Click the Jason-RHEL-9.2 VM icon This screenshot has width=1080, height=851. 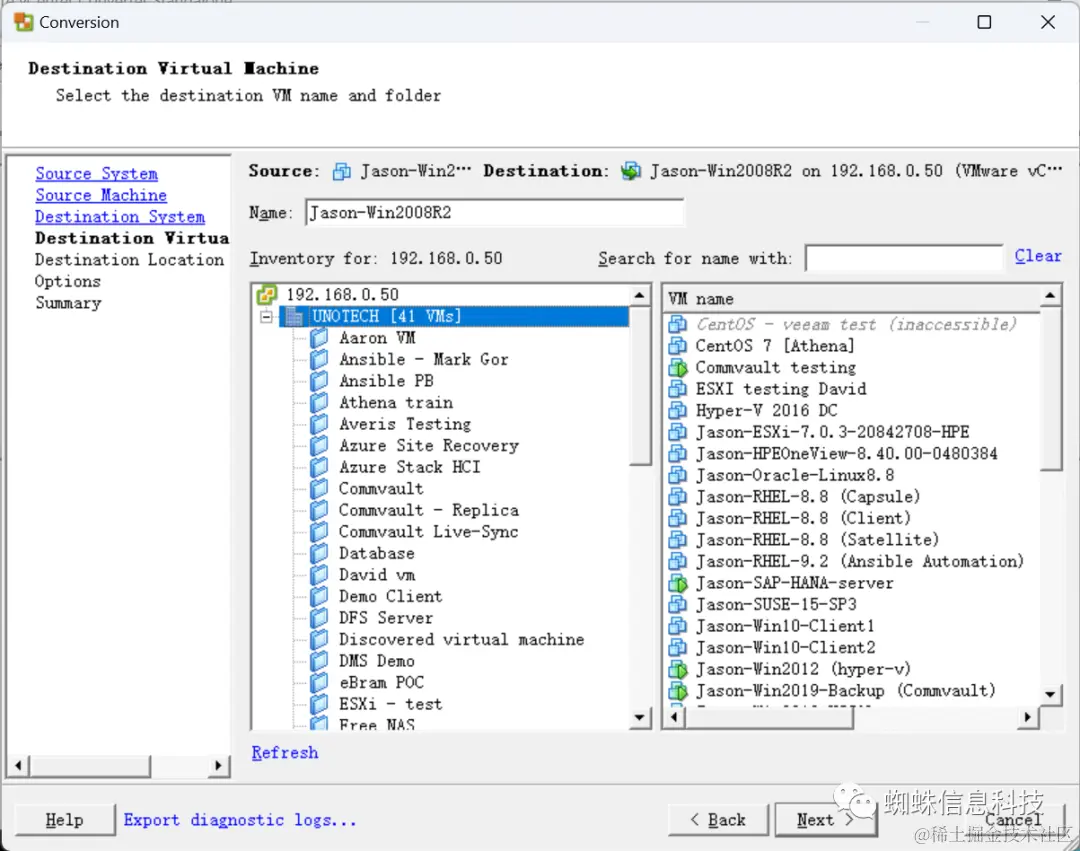point(678,562)
